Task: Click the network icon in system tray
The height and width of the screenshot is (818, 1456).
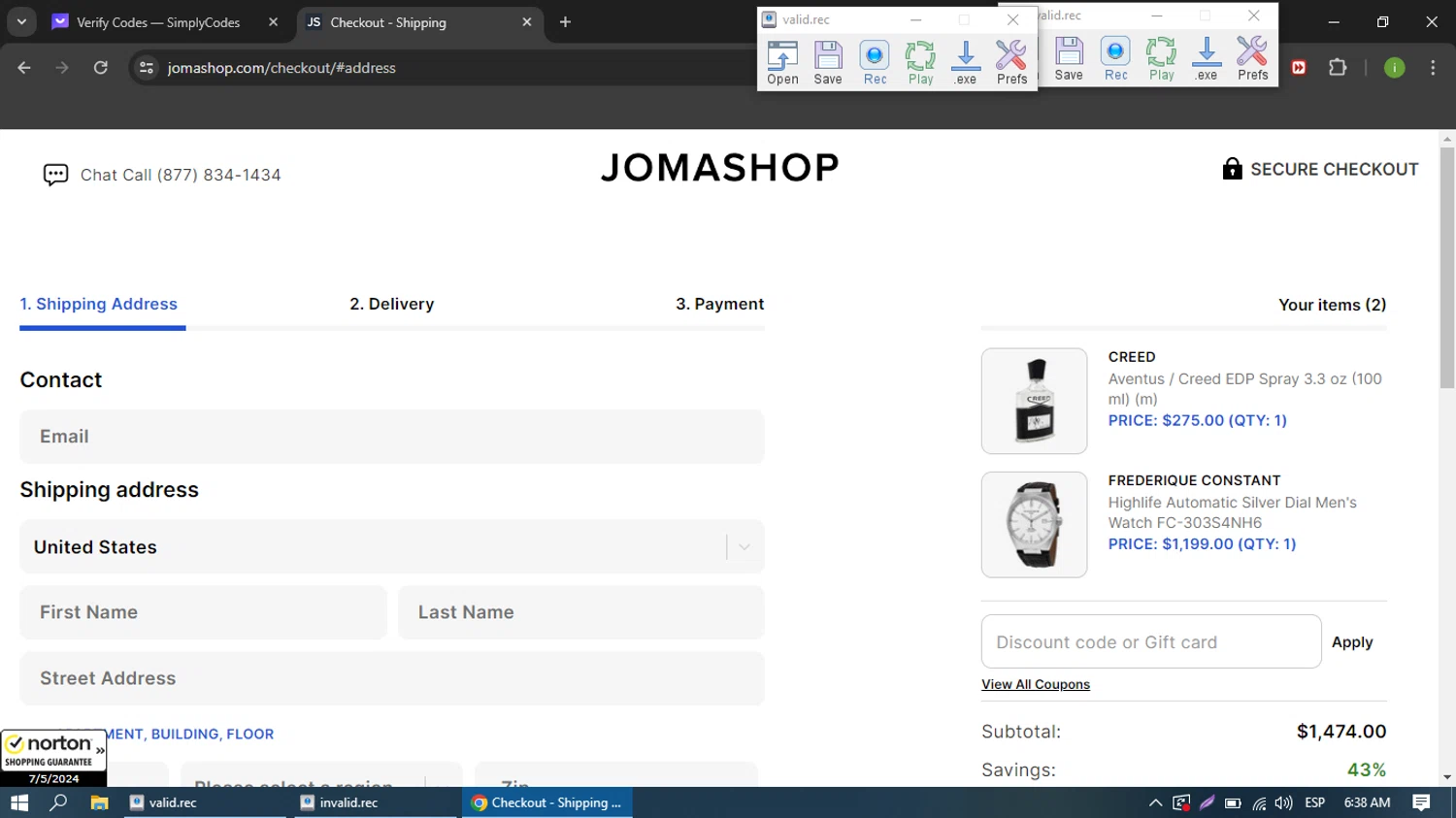Action: (1259, 802)
